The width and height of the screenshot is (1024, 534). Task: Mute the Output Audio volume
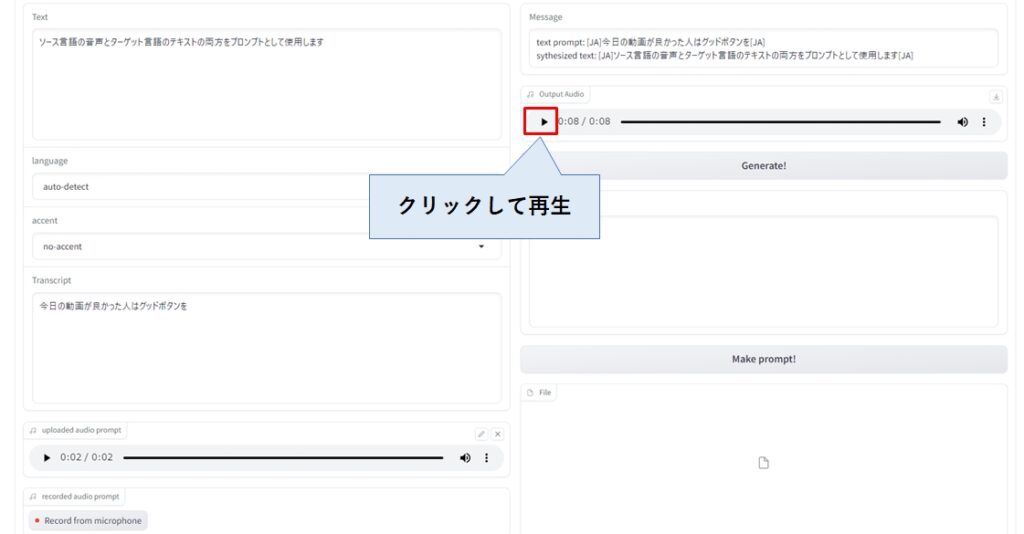click(962, 122)
